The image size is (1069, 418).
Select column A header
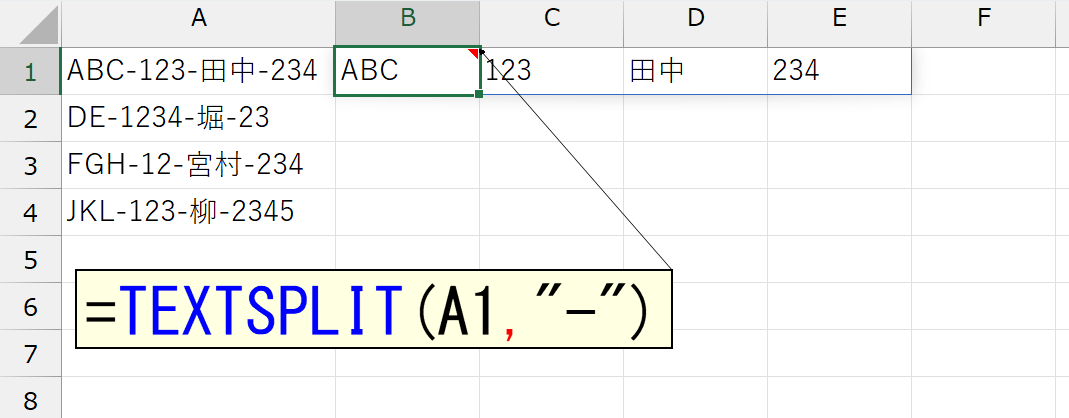(x=198, y=23)
